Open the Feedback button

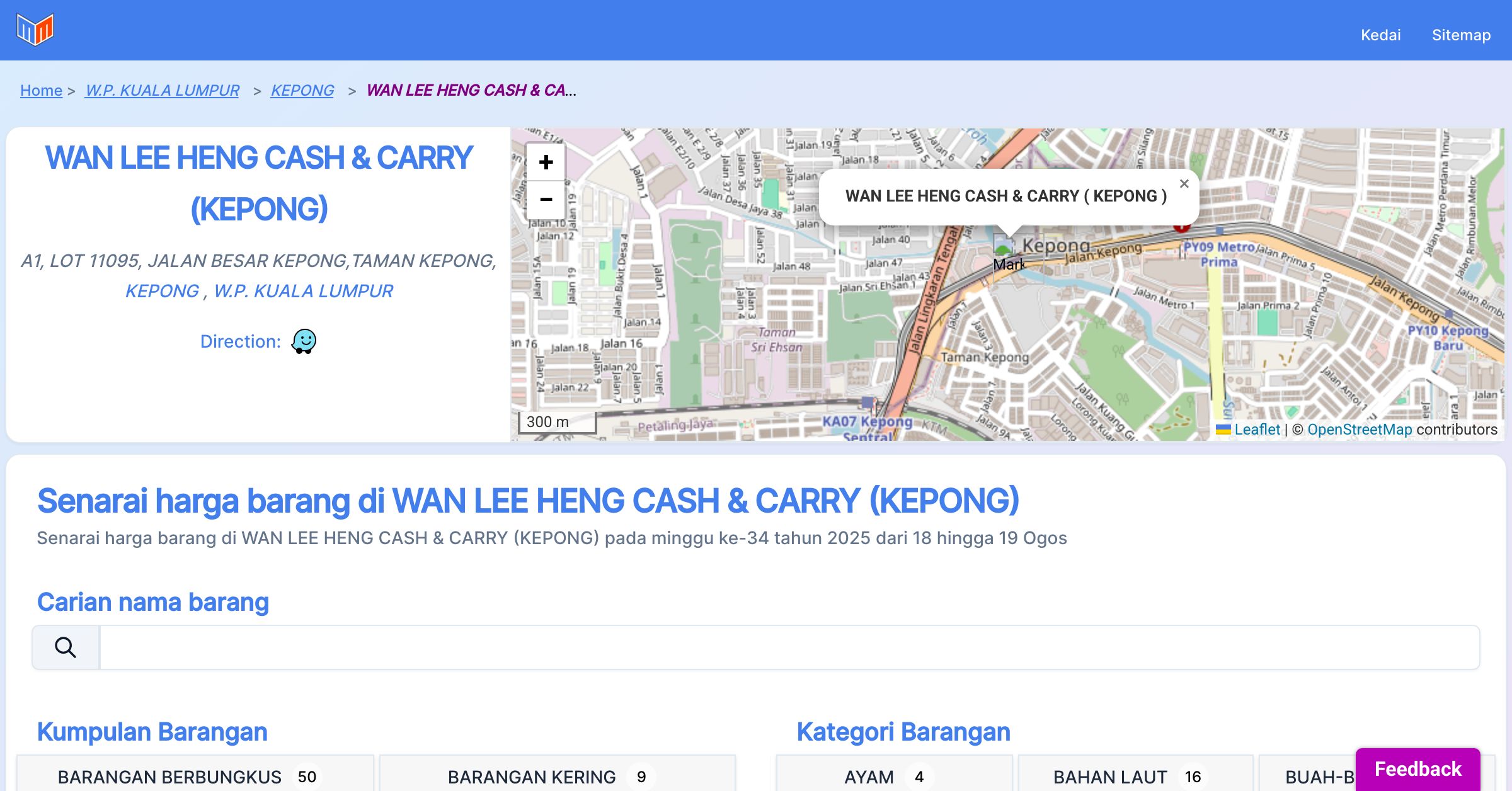(x=1417, y=768)
